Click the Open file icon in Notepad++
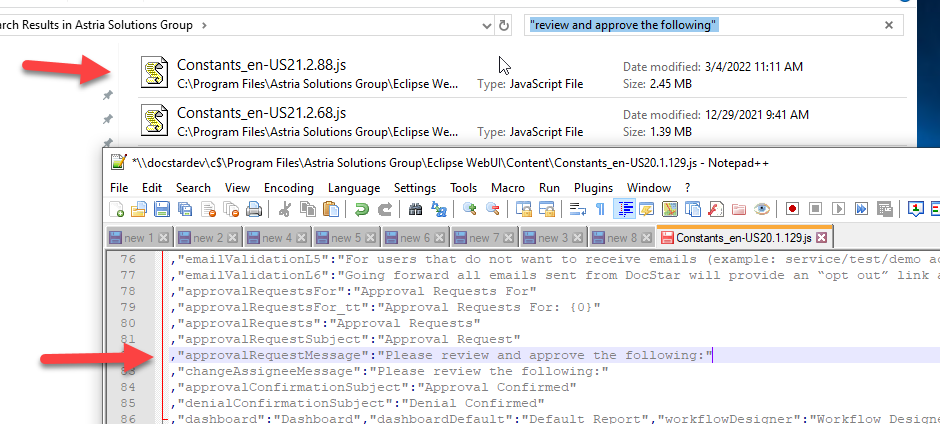 coord(139,209)
